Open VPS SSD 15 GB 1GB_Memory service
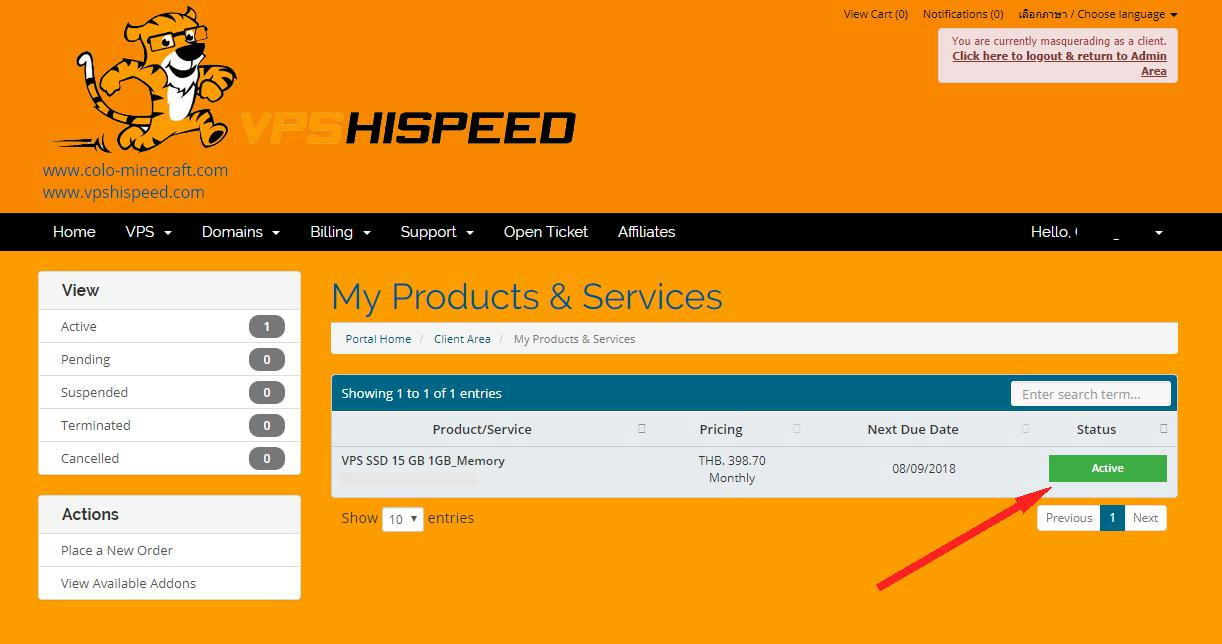 coord(423,461)
